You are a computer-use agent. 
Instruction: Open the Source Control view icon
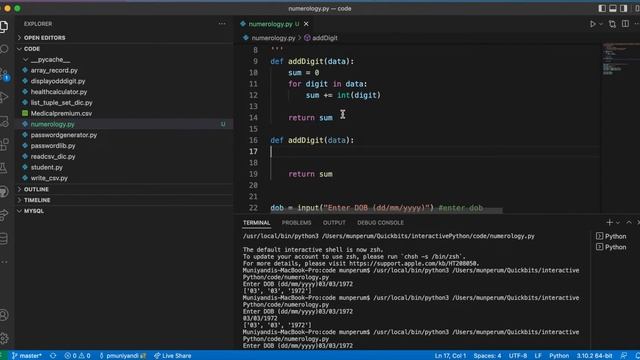(4, 74)
